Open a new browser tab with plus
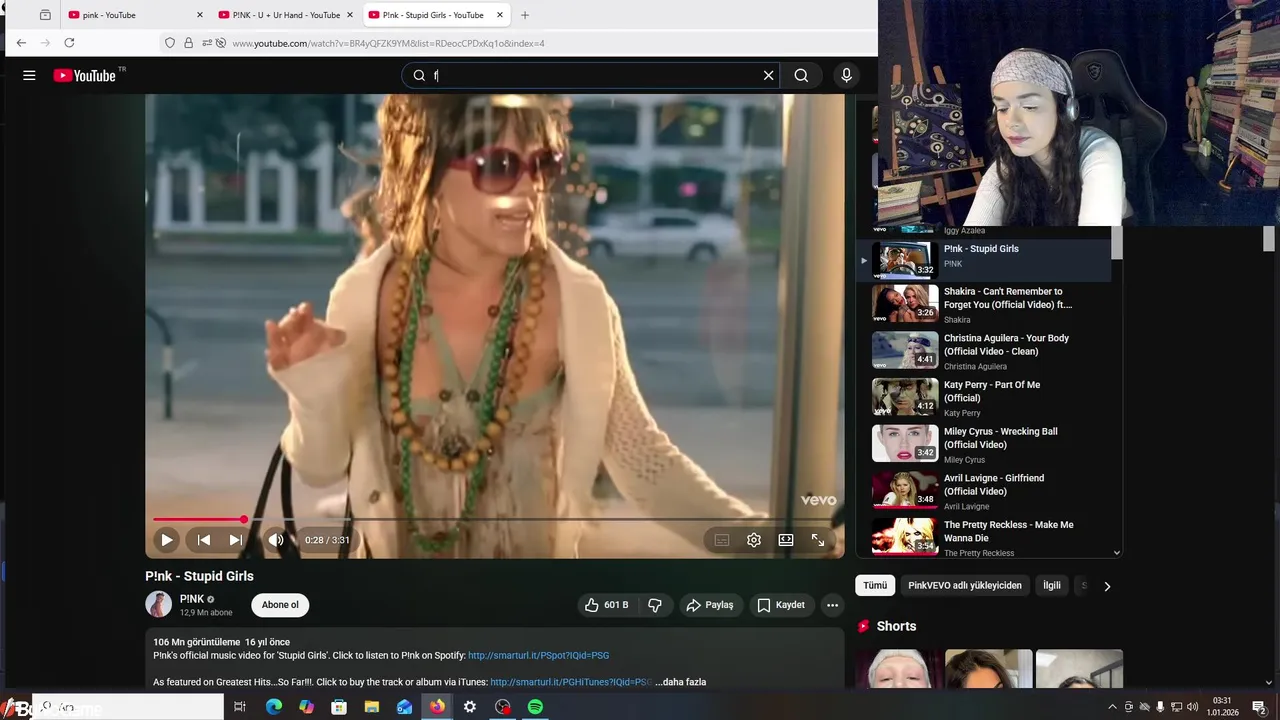The height and width of the screenshot is (720, 1280). [525, 15]
